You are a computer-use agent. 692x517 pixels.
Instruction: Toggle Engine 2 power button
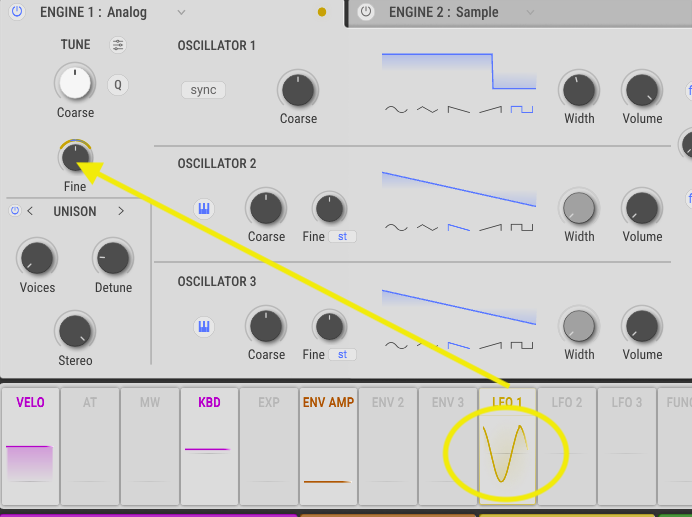pos(365,12)
